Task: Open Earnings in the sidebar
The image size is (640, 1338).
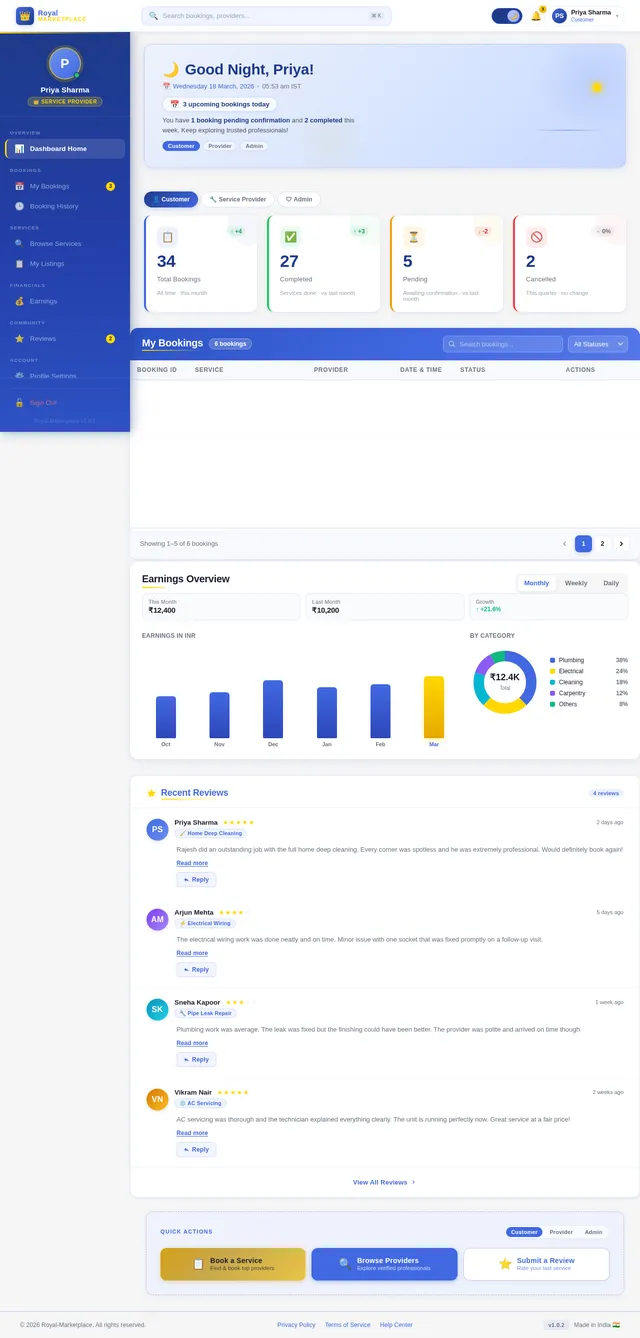Action: 65,301
